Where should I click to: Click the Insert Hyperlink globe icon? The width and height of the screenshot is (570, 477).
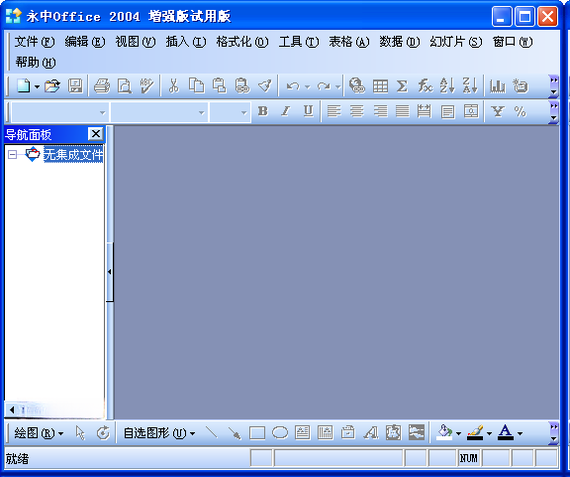[x=357, y=86]
